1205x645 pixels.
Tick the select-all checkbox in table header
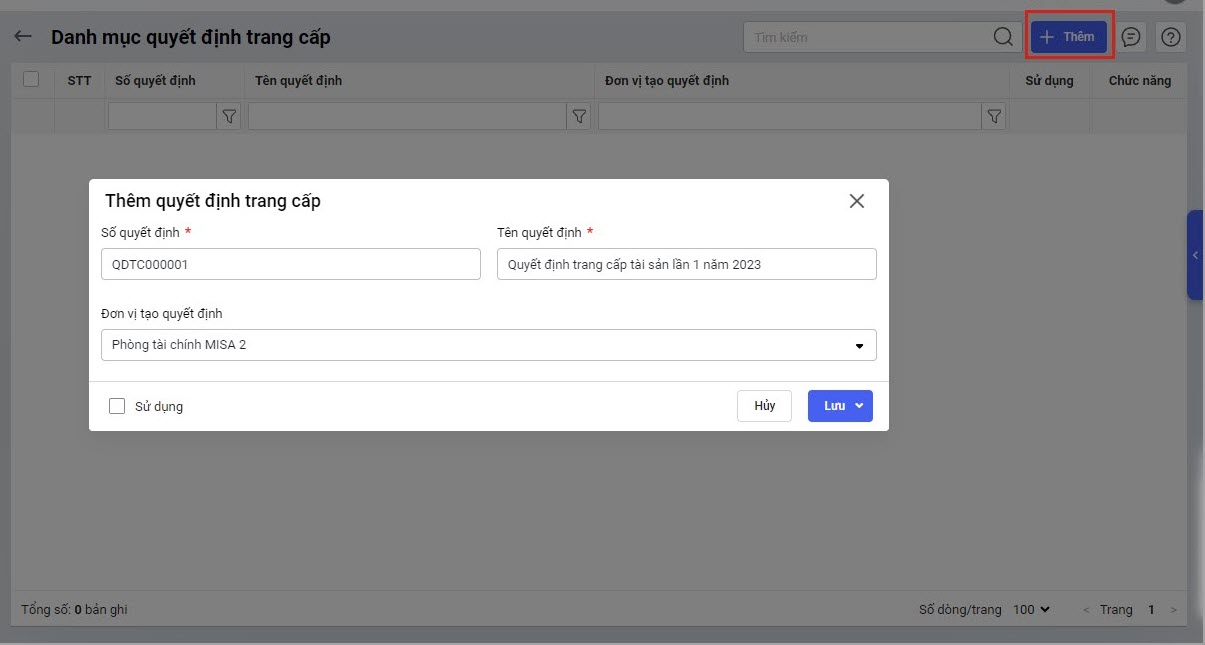(x=31, y=79)
